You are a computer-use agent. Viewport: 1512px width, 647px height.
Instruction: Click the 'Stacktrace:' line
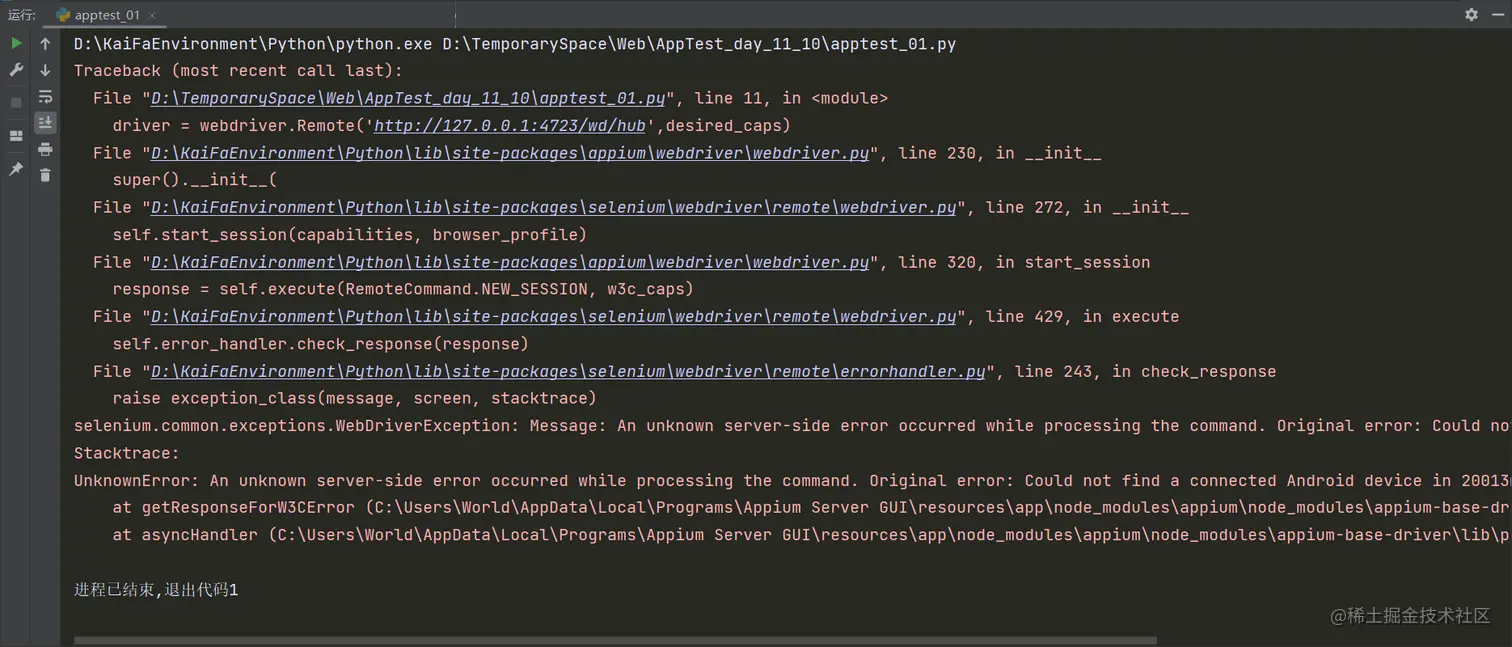pyautogui.click(x=127, y=453)
